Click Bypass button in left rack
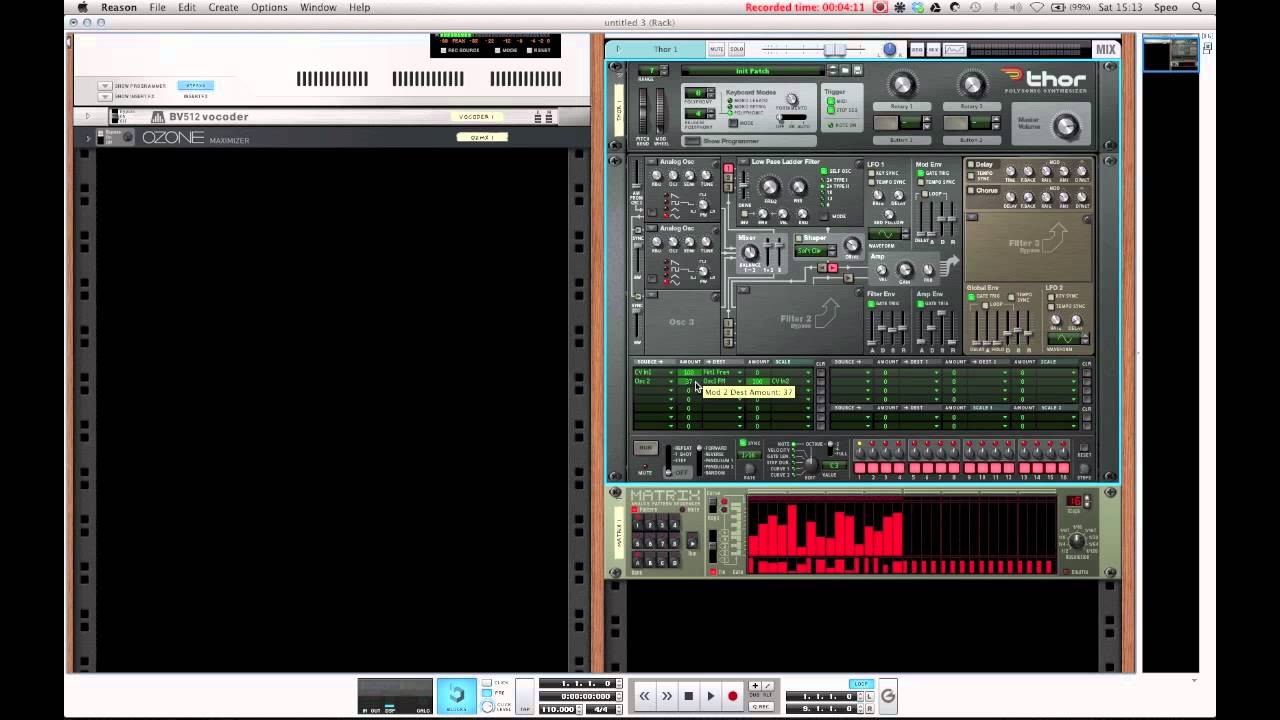This screenshot has width=1280, height=720. click(196, 86)
